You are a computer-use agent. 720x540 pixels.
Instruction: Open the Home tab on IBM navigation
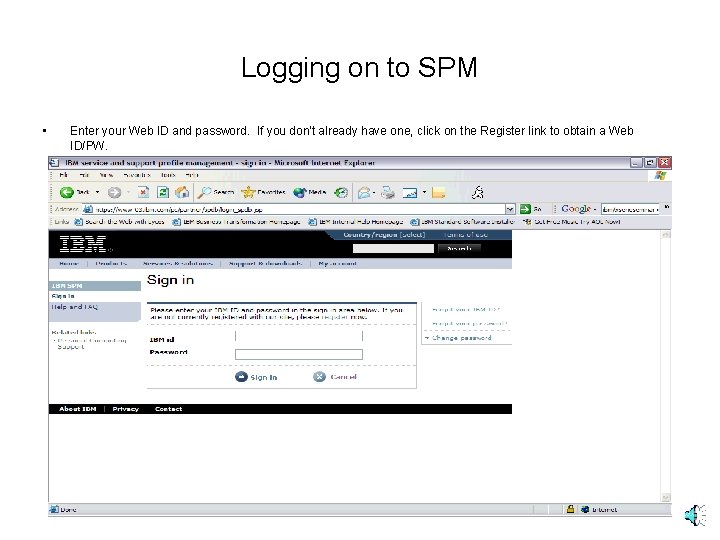click(x=69, y=264)
